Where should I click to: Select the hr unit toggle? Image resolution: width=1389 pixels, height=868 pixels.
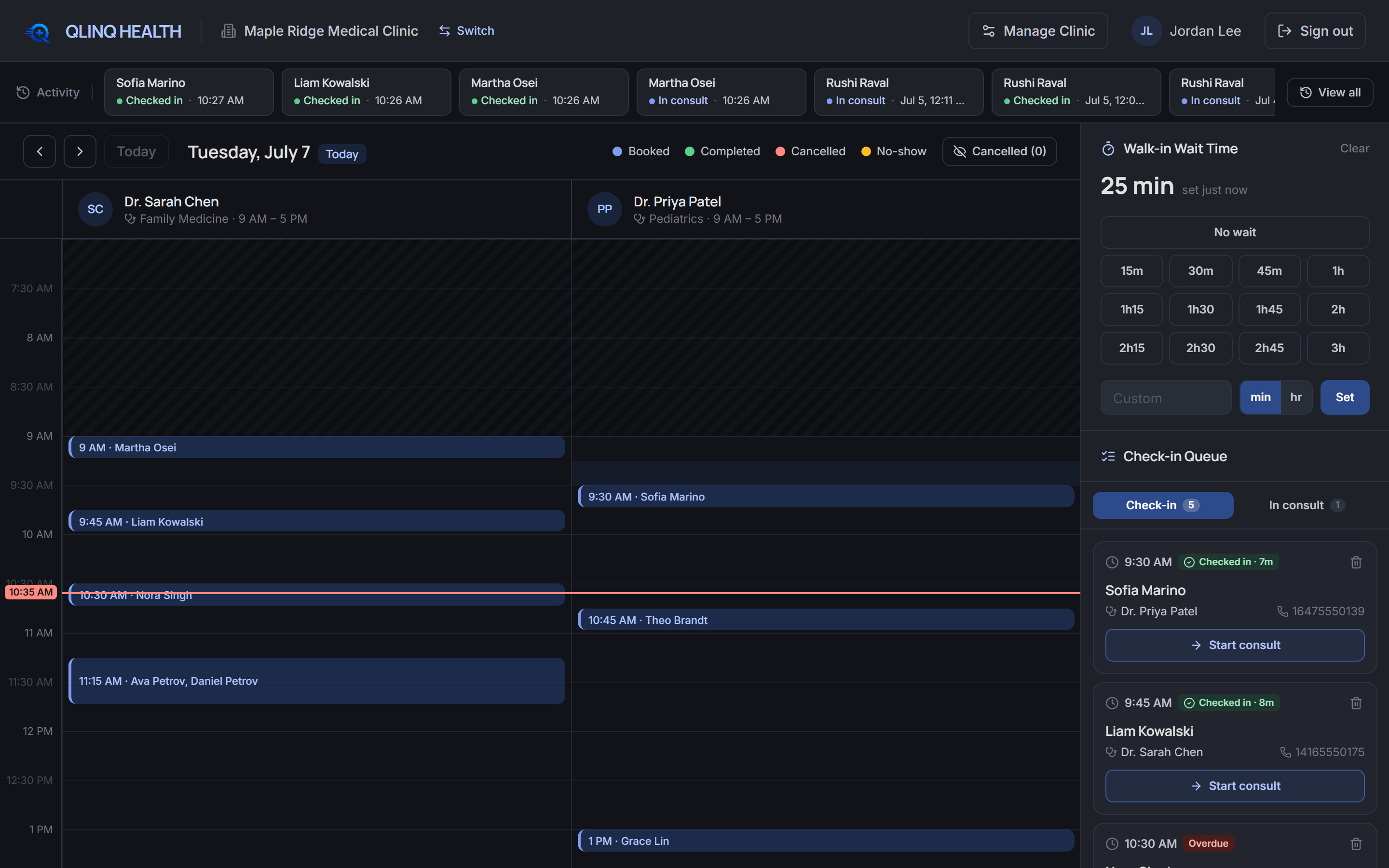(x=1296, y=397)
